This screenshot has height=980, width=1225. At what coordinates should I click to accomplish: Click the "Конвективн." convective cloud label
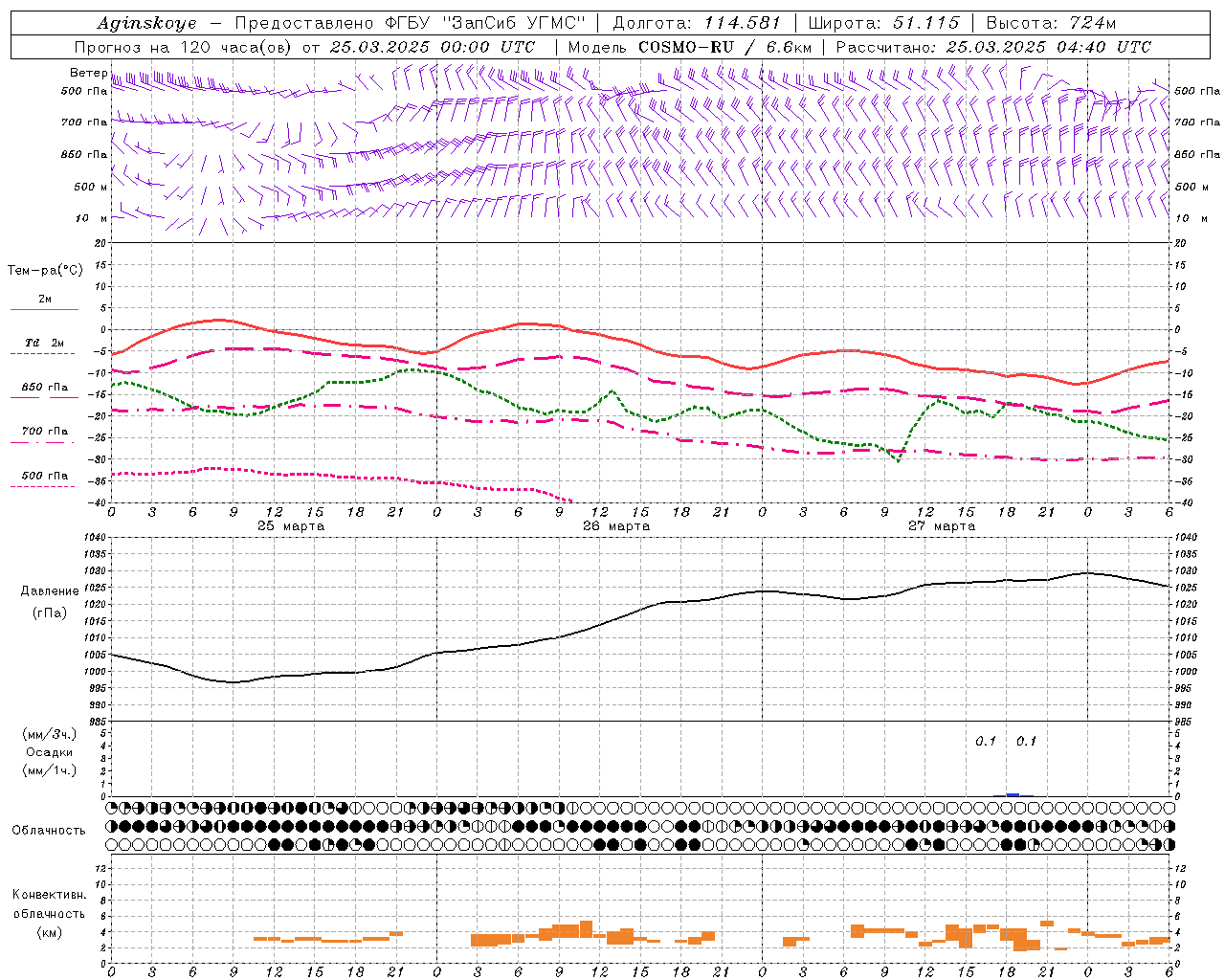pyautogui.click(x=49, y=895)
